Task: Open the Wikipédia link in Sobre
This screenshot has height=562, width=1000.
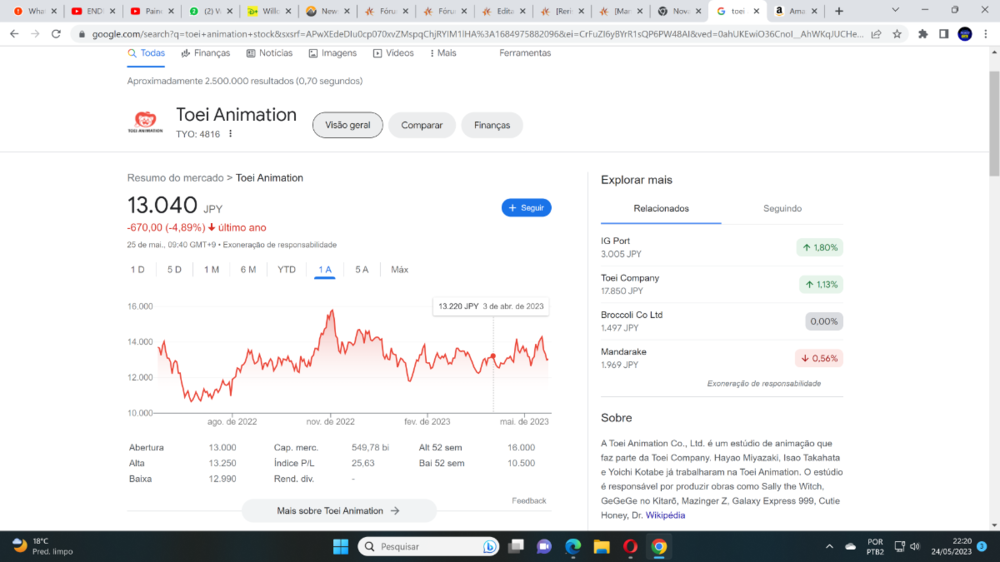Action: tap(665, 515)
